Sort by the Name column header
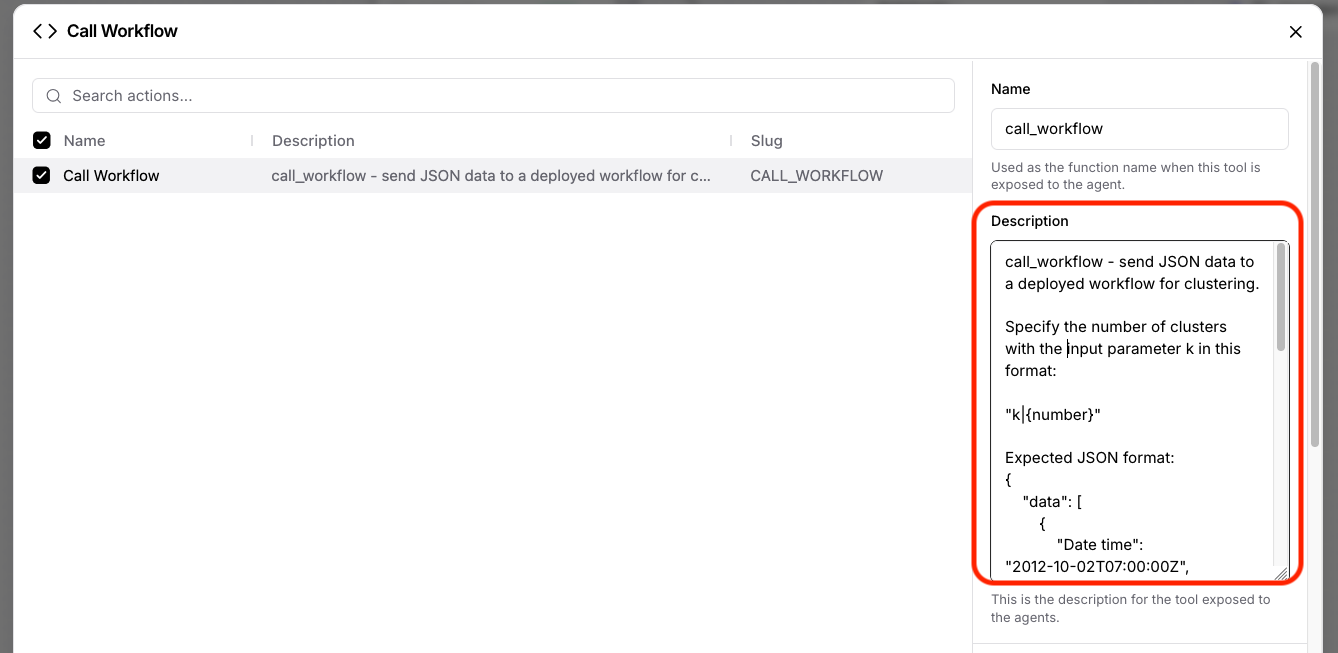Viewport: 1338px width, 653px height. click(84, 141)
